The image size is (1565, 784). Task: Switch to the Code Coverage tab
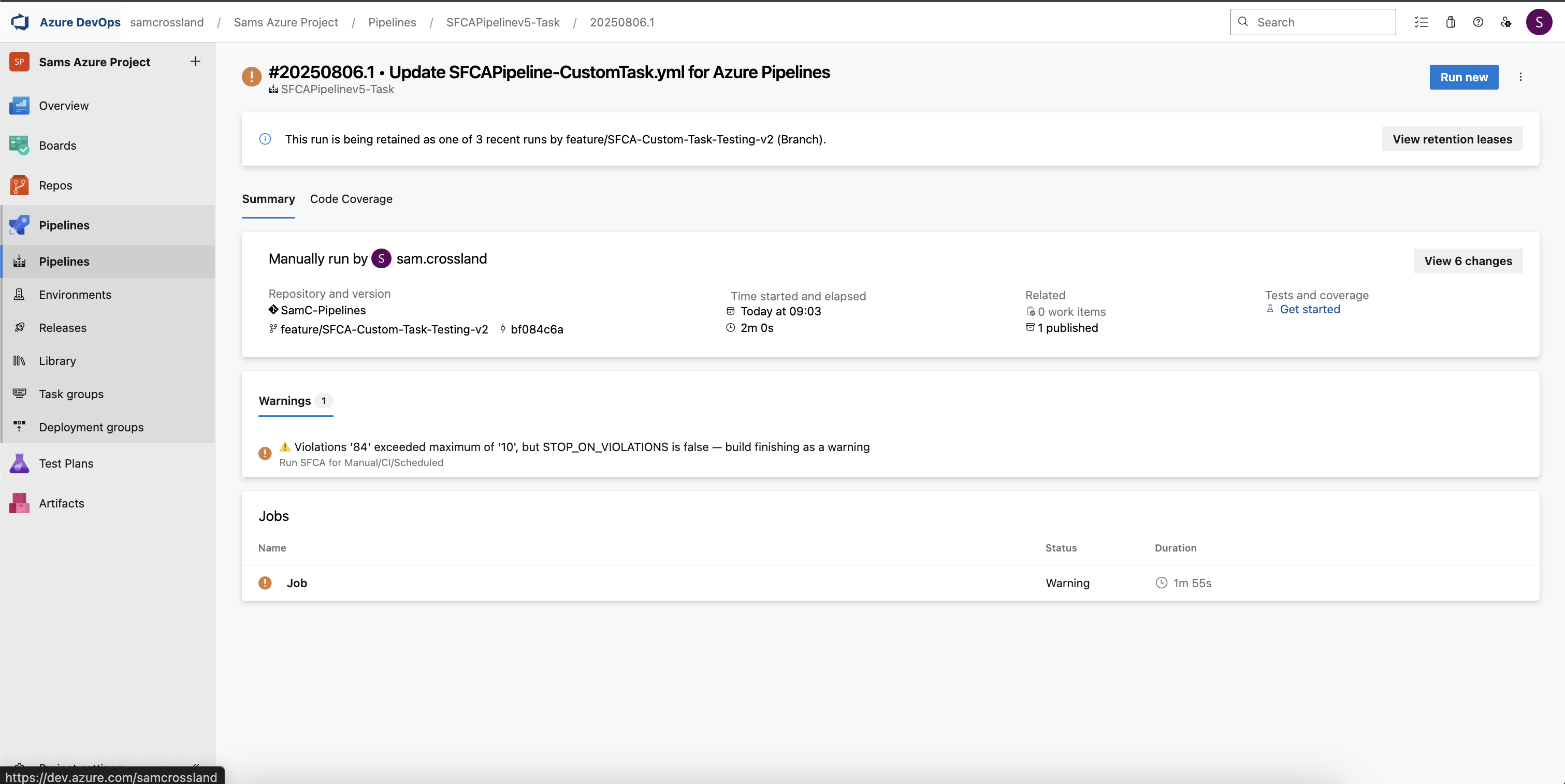pyautogui.click(x=351, y=199)
